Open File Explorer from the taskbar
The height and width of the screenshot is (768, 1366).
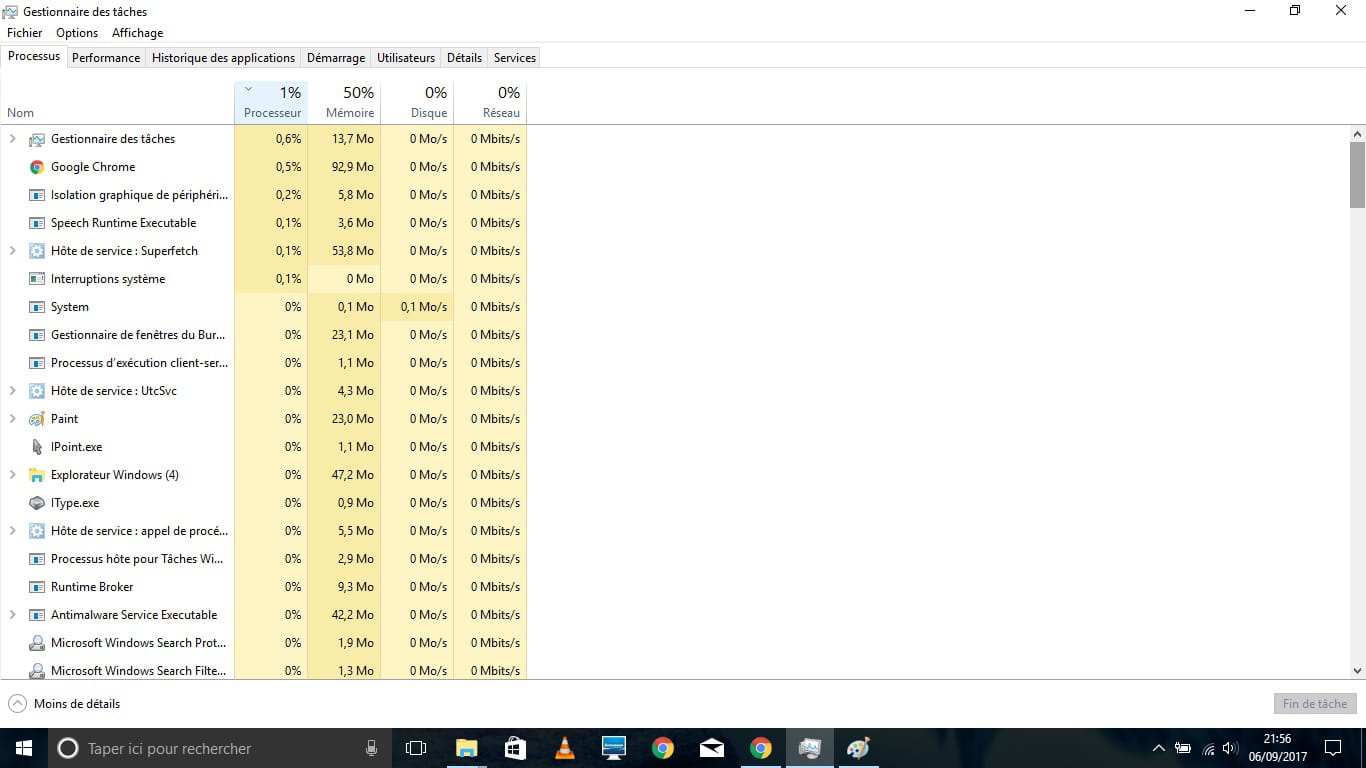[x=466, y=748]
